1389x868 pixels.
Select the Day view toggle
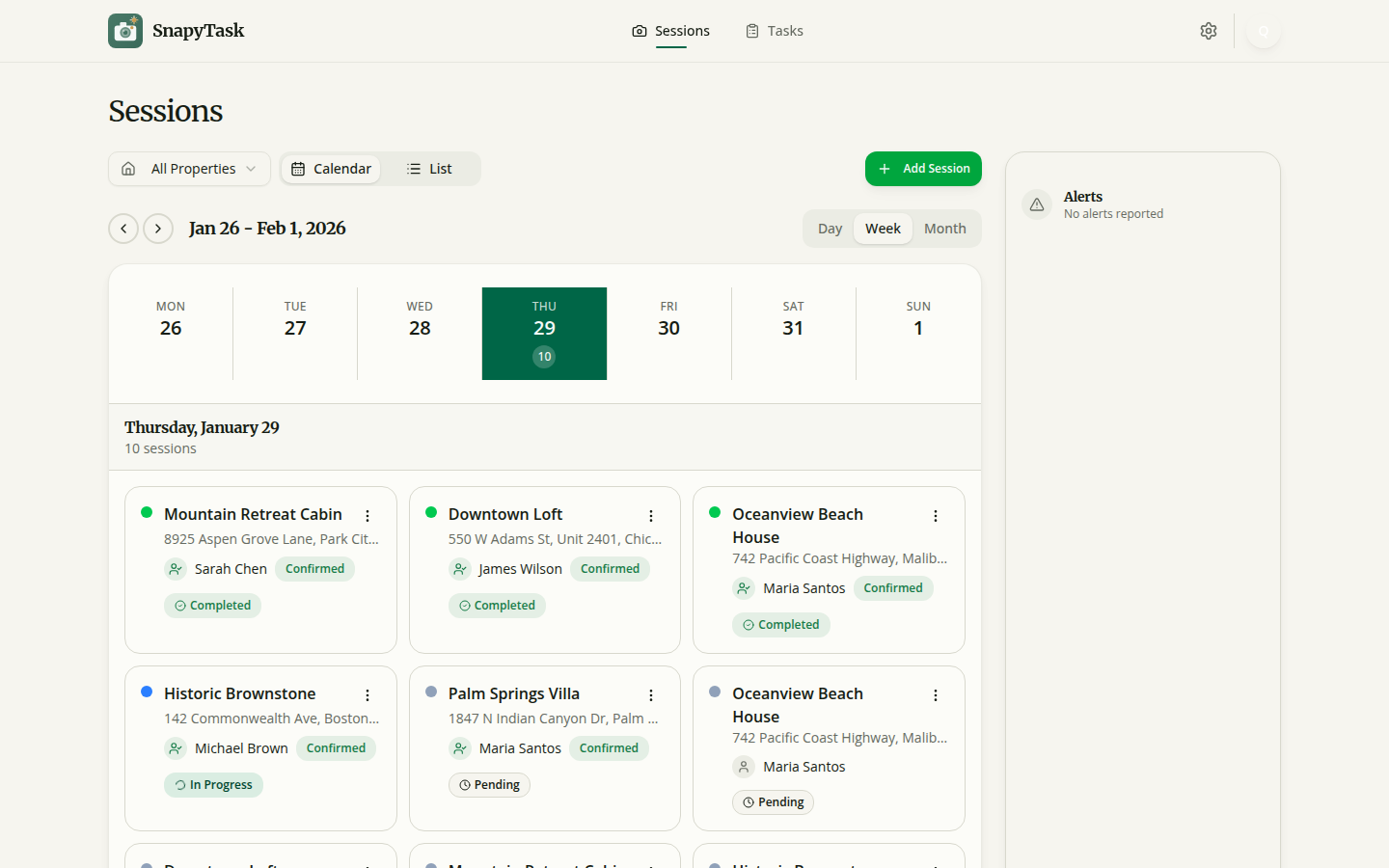tap(830, 228)
